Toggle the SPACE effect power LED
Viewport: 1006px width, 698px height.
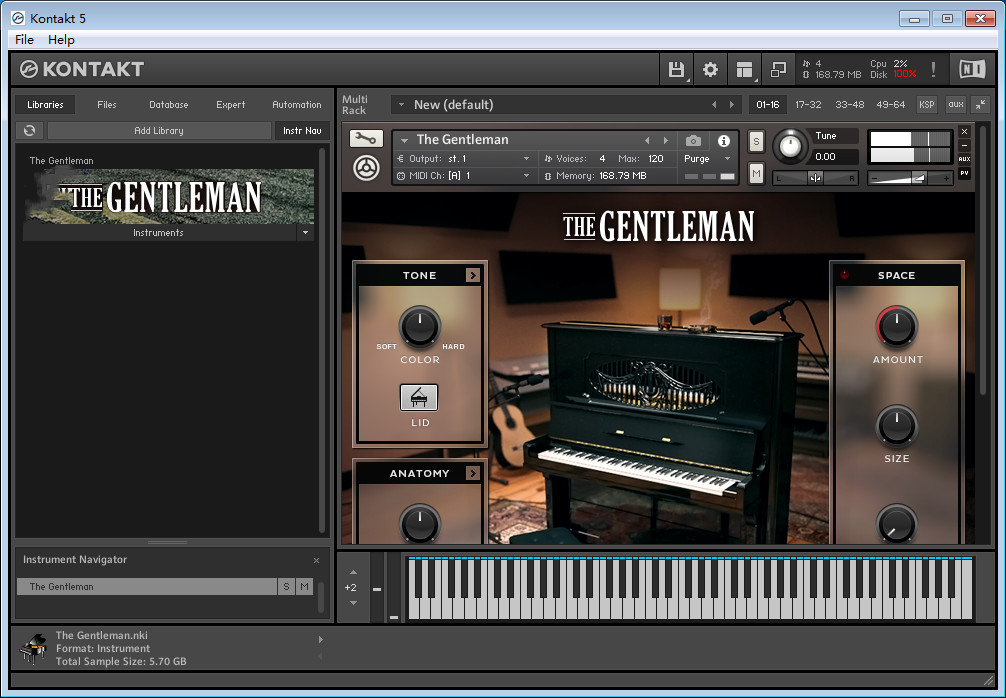tap(844, 275)
